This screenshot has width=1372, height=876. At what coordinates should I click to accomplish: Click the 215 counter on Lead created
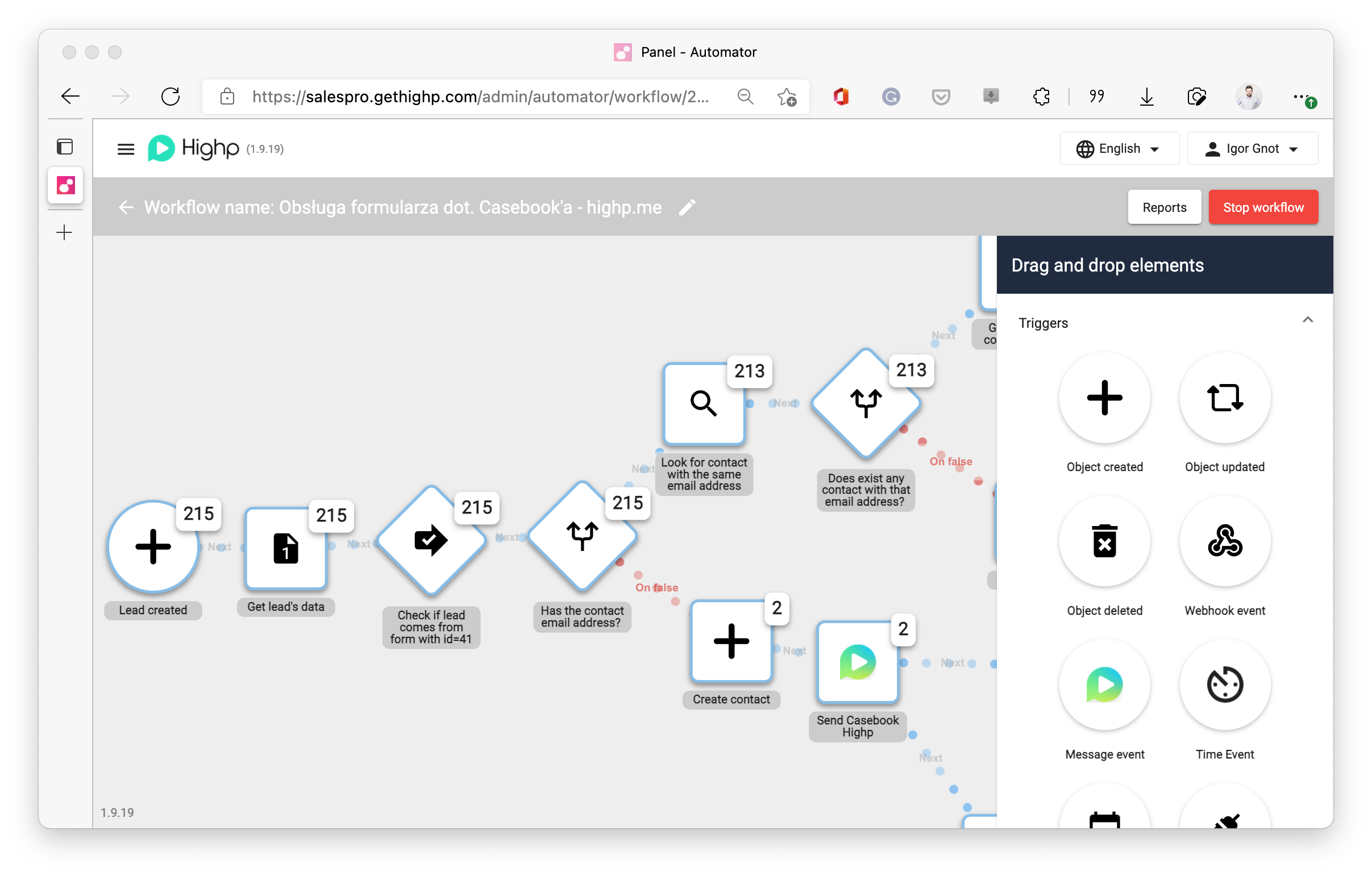tap(198, 514)
